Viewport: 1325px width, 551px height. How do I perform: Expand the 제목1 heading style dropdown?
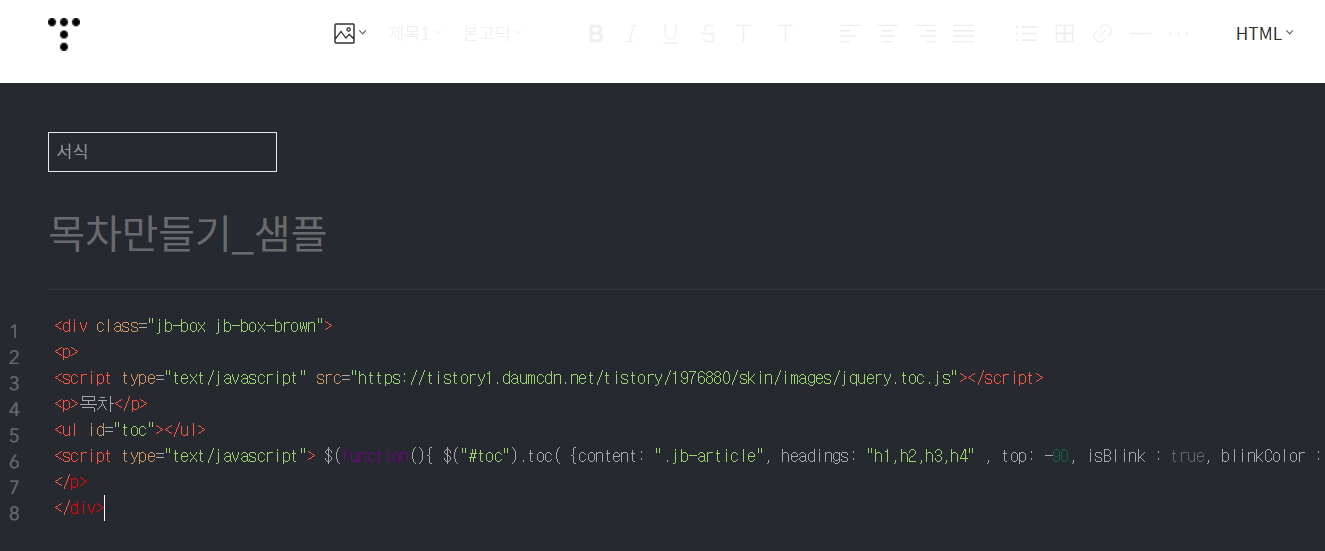click(415, 33)
